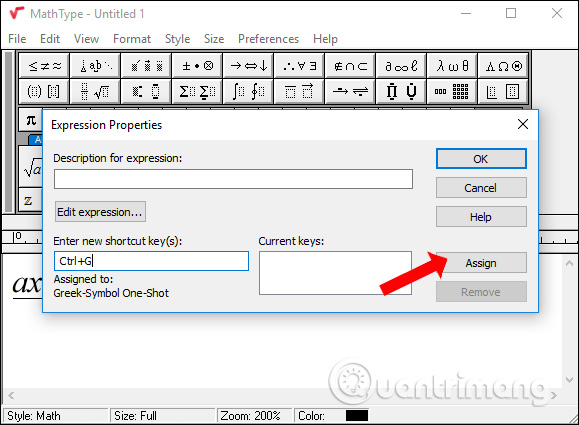Open the miscellaneous symbols palette (∂∞ℓ)

point(401,66)
